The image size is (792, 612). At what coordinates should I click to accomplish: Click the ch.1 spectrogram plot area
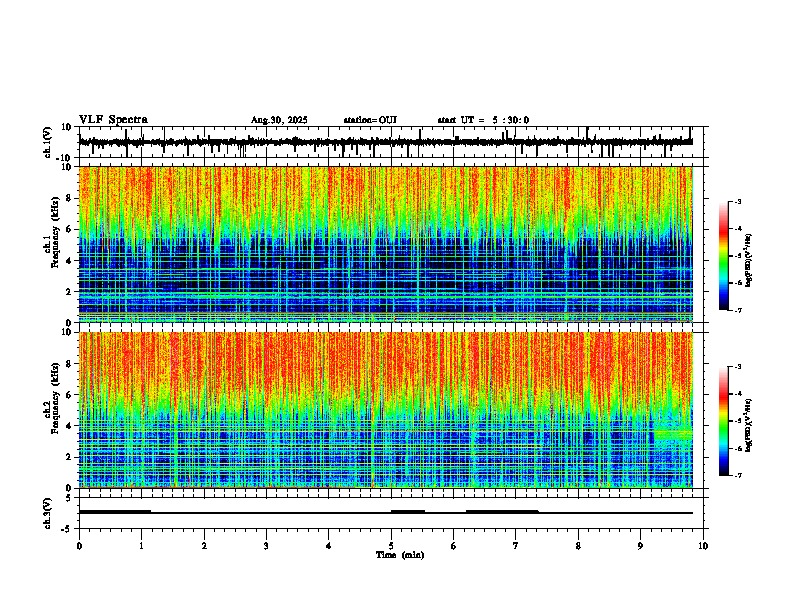(x=386, y=244)
